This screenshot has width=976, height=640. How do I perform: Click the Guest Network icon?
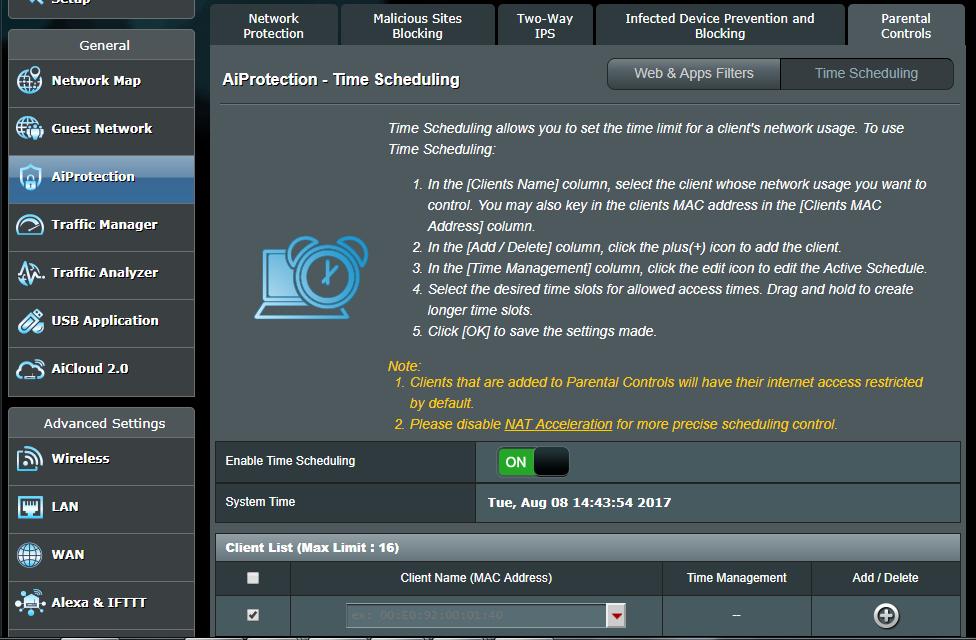coord(29,128)
